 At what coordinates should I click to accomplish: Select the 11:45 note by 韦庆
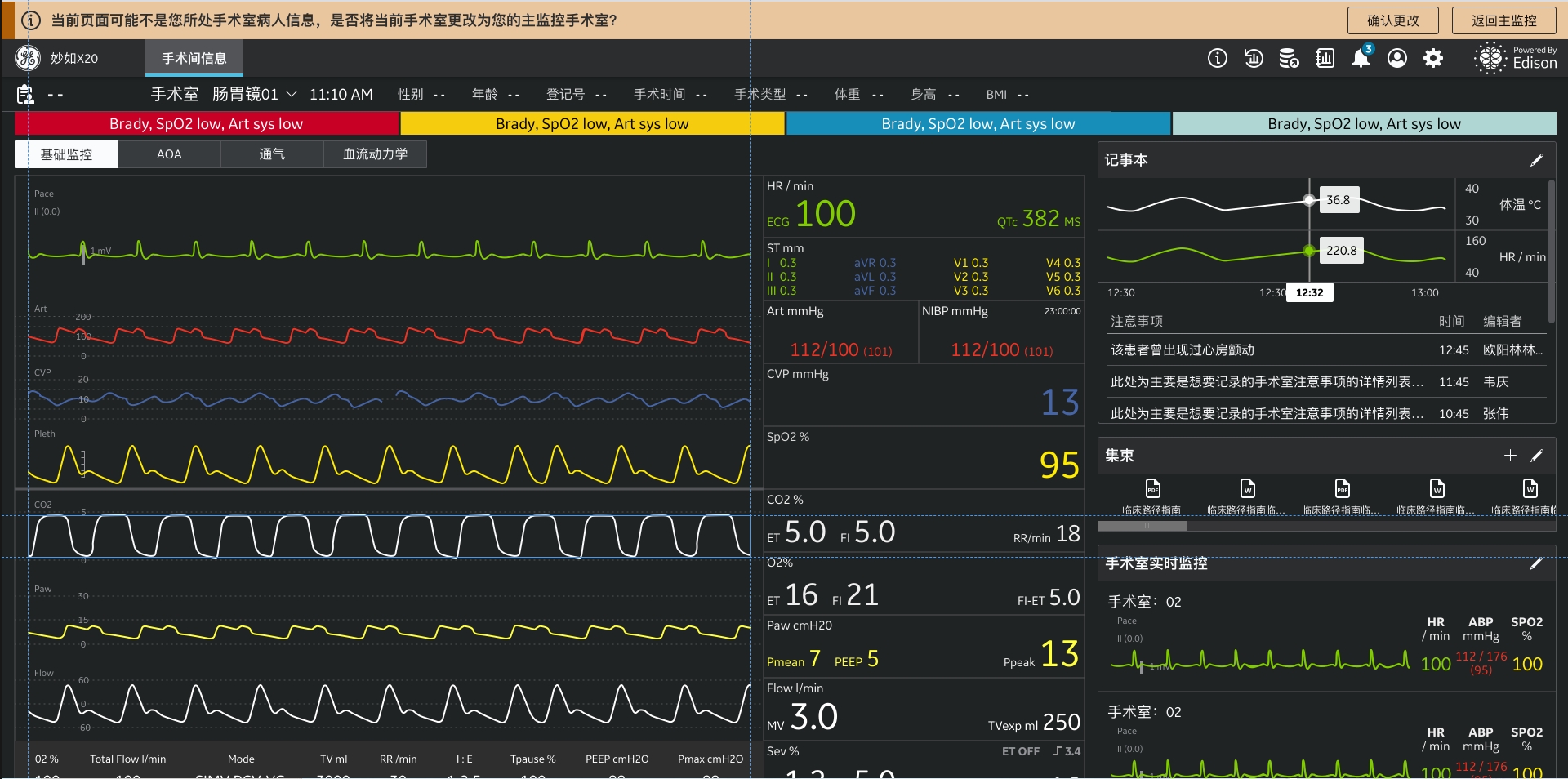point(1326,382)
